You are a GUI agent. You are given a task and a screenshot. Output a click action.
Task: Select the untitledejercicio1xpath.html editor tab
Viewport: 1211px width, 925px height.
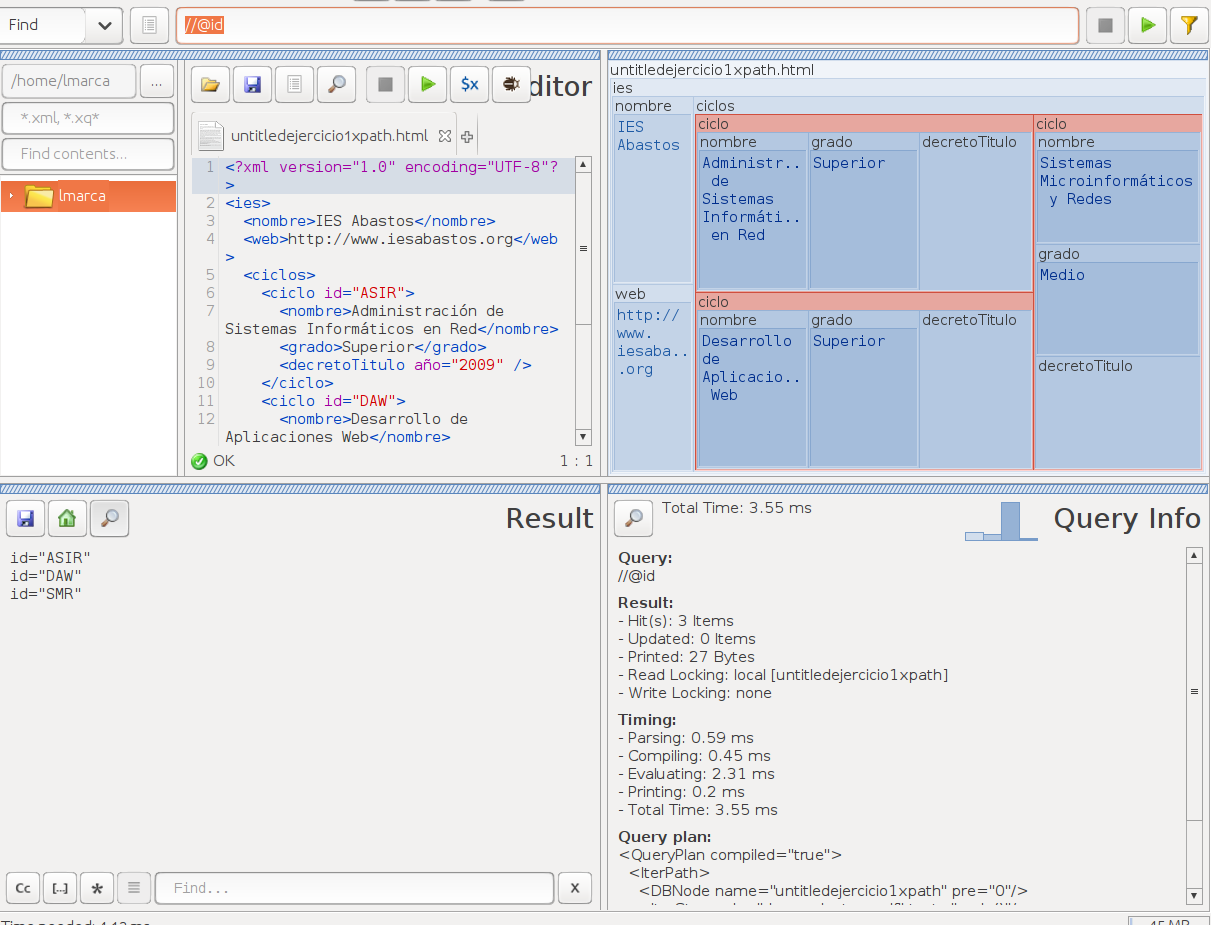(x=328, y=136)
